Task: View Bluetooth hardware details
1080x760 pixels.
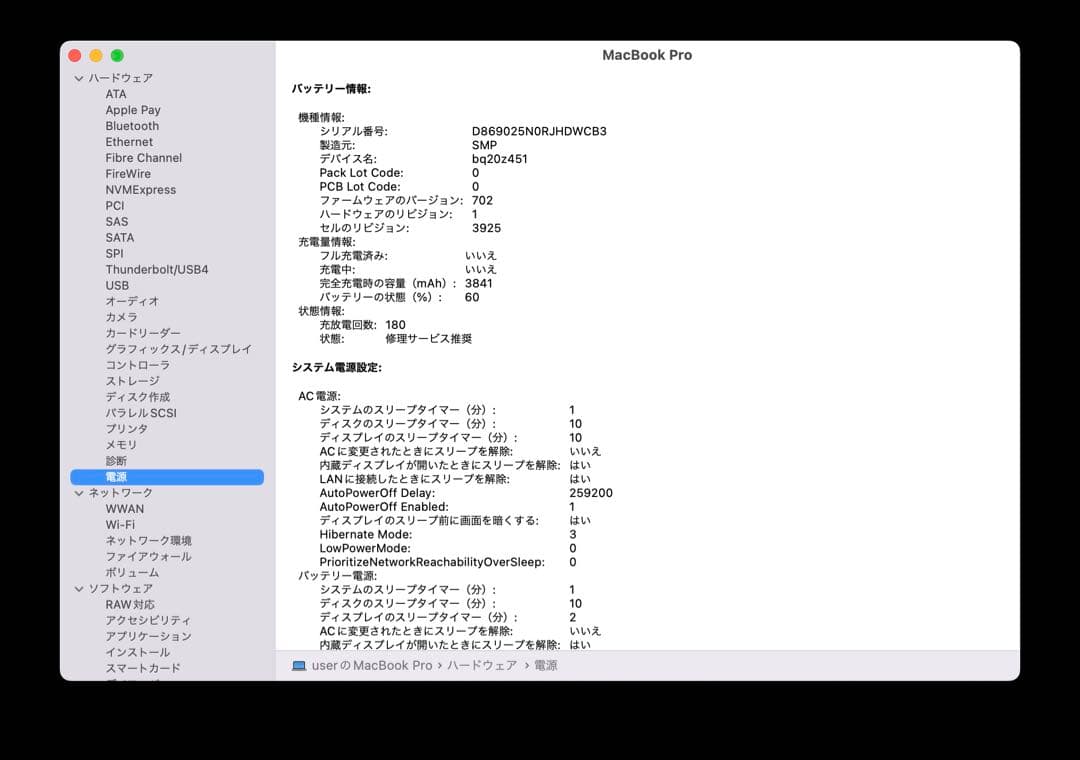Action: [131, 125]
